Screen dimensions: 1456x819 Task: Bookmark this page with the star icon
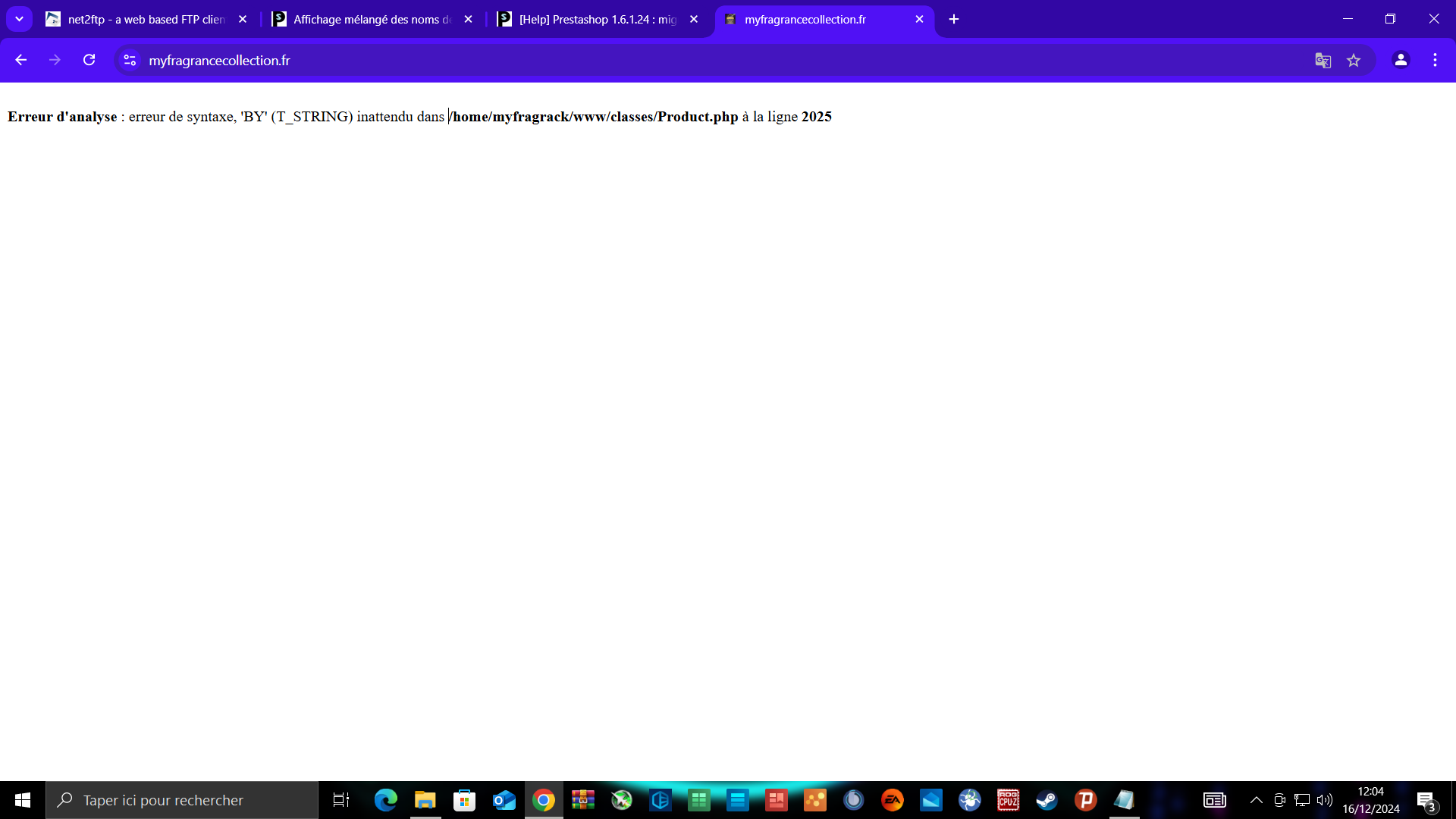pos(1354,61)
